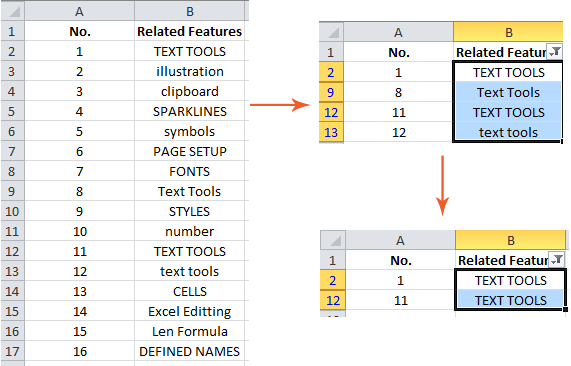Click 'Related Features' header cell in left sheet
571x366 pixels.
point(190,31)
